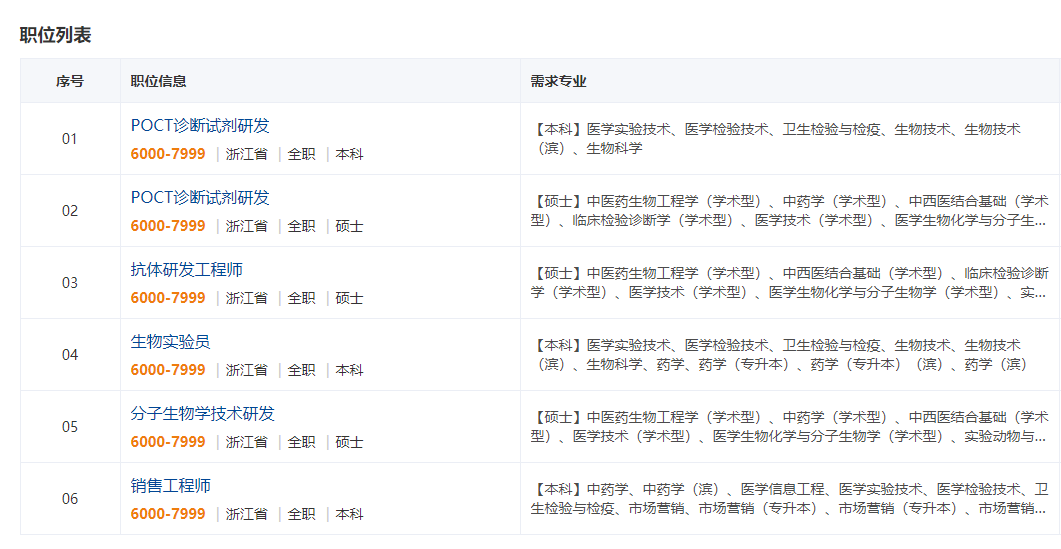Click 全职 in the 分子生物学技术研发 row
Screen dimensions: 1061x549
tap(301, 442)
